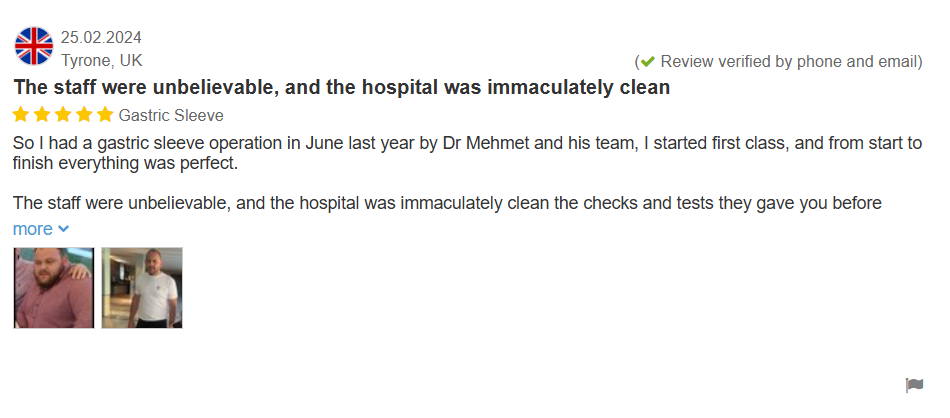Click the reviewer location Tyrone, UK

pos(101,60)
